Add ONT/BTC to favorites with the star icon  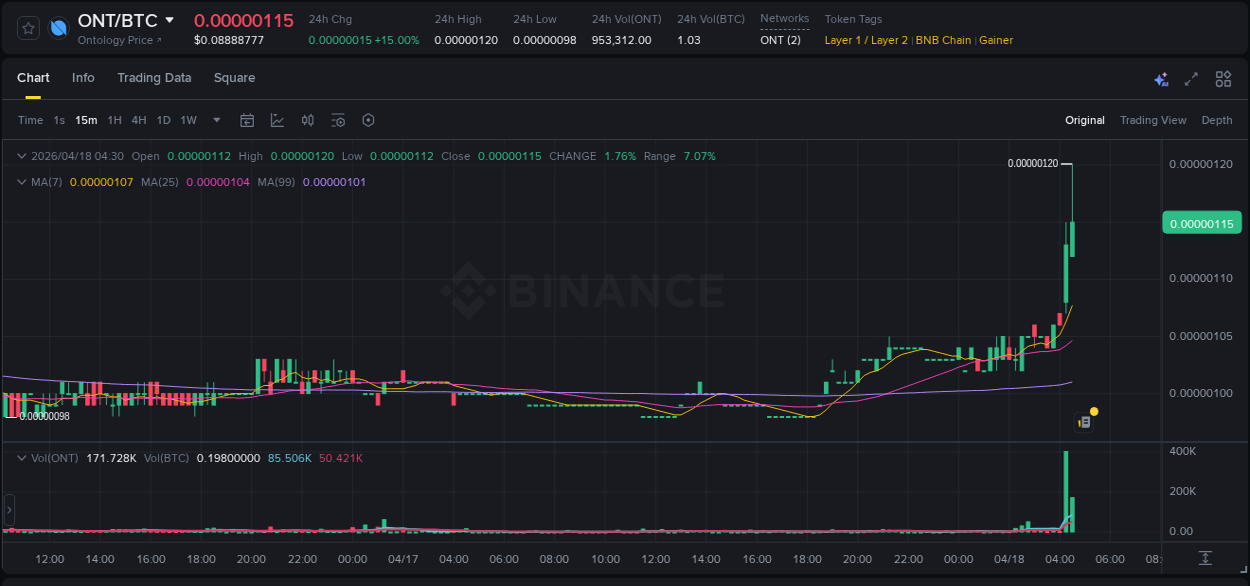pyautogui.click(x=29, y=28)
